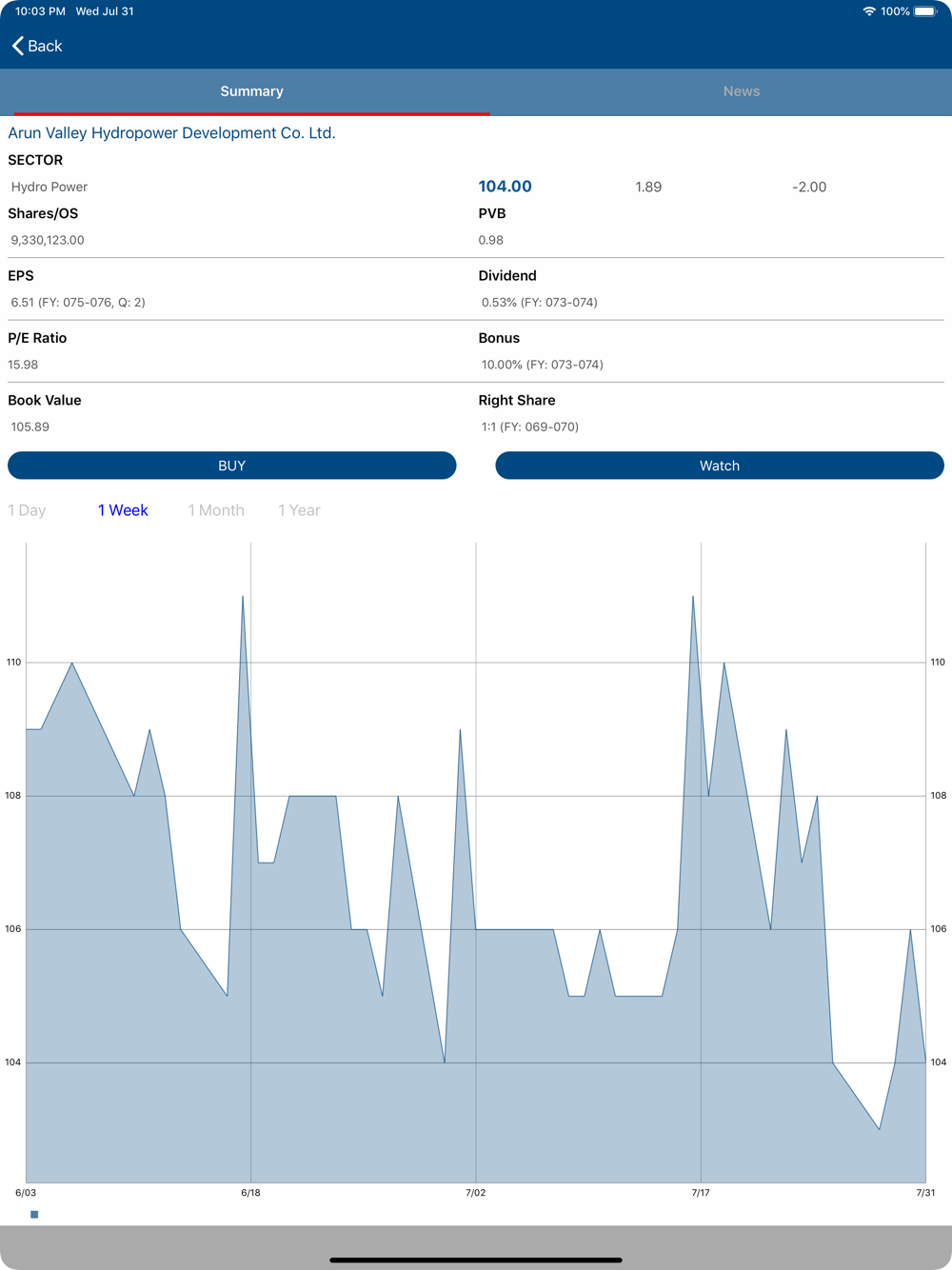Viewport: 952px width, 1270px height.
Task: Select the 1 Day chart range
Action: (x=27, y=510)
